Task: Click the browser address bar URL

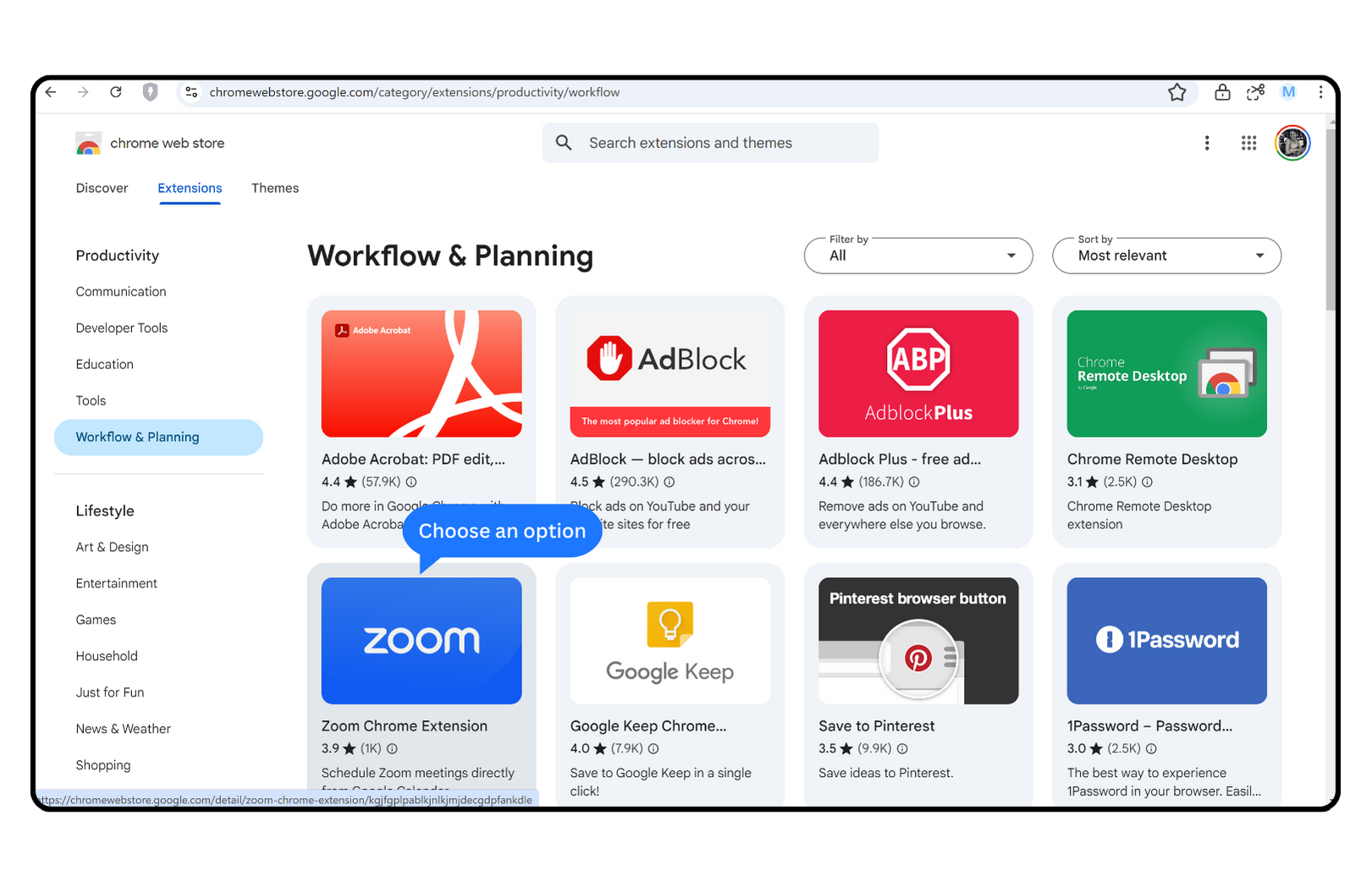Action: pyautogui.click(x=415, y=92)
